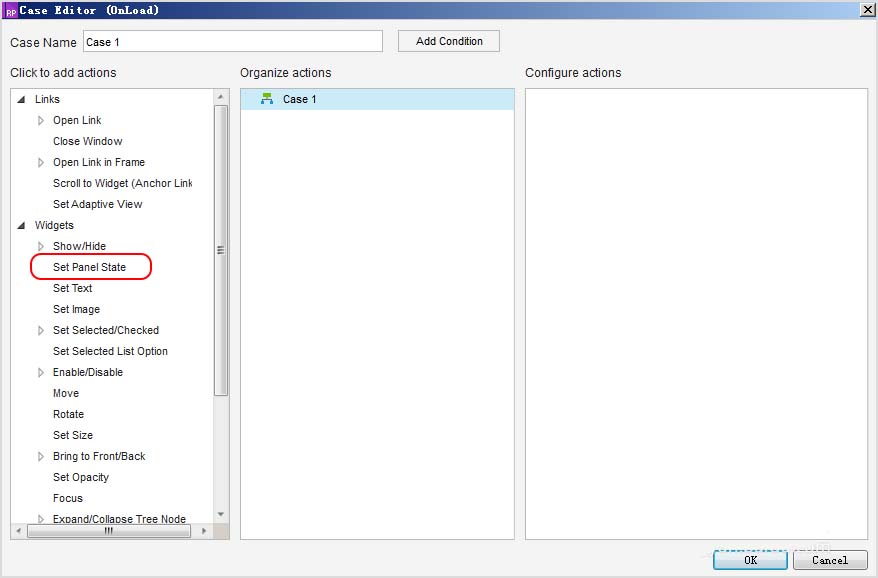The height and width of the screenshot is (578, 878).
Task: Expand the Open Link options
Action: point(41,120)
